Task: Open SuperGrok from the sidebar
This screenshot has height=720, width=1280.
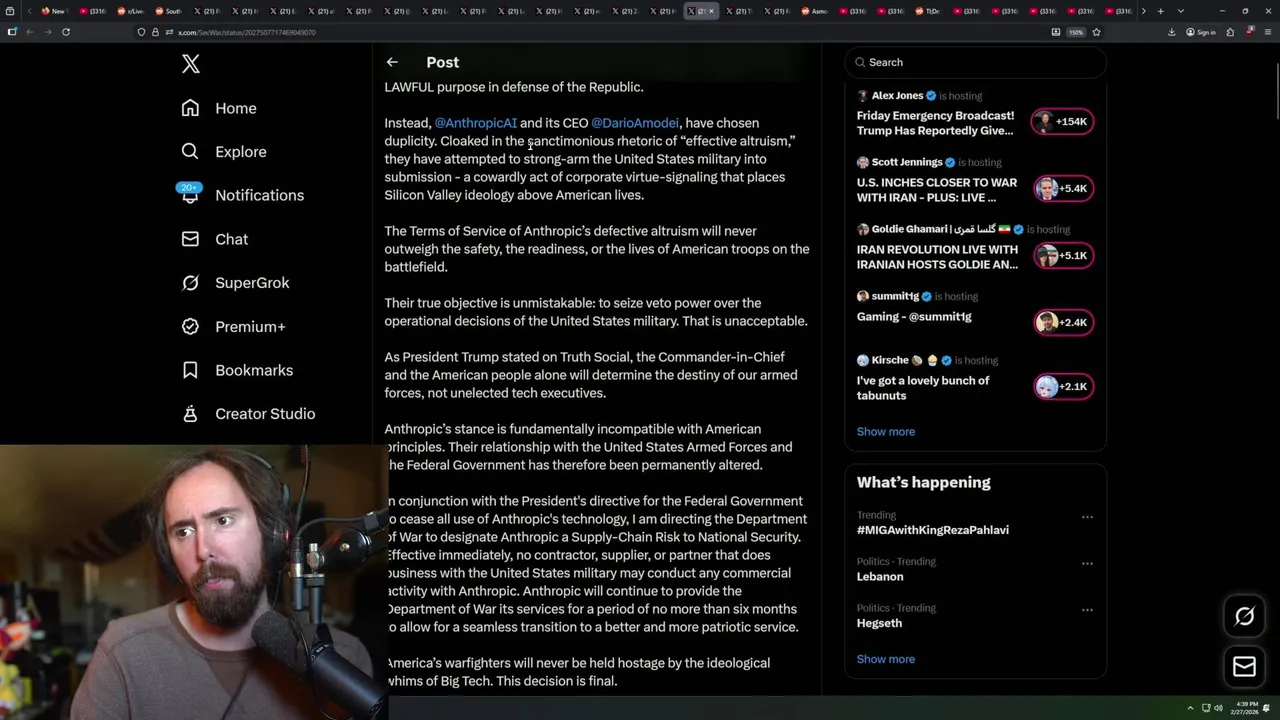Action: (x=235, y=283)
